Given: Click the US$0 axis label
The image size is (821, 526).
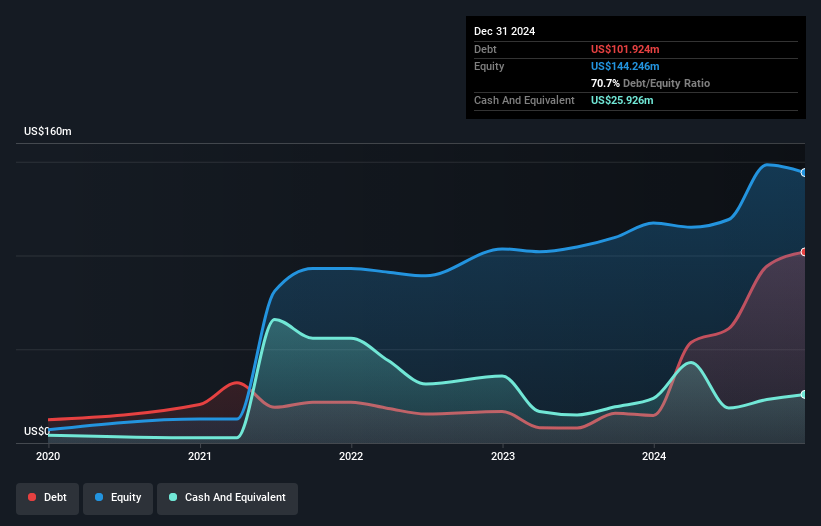Looking at the screenshot, I should click(x=37, y=431).
